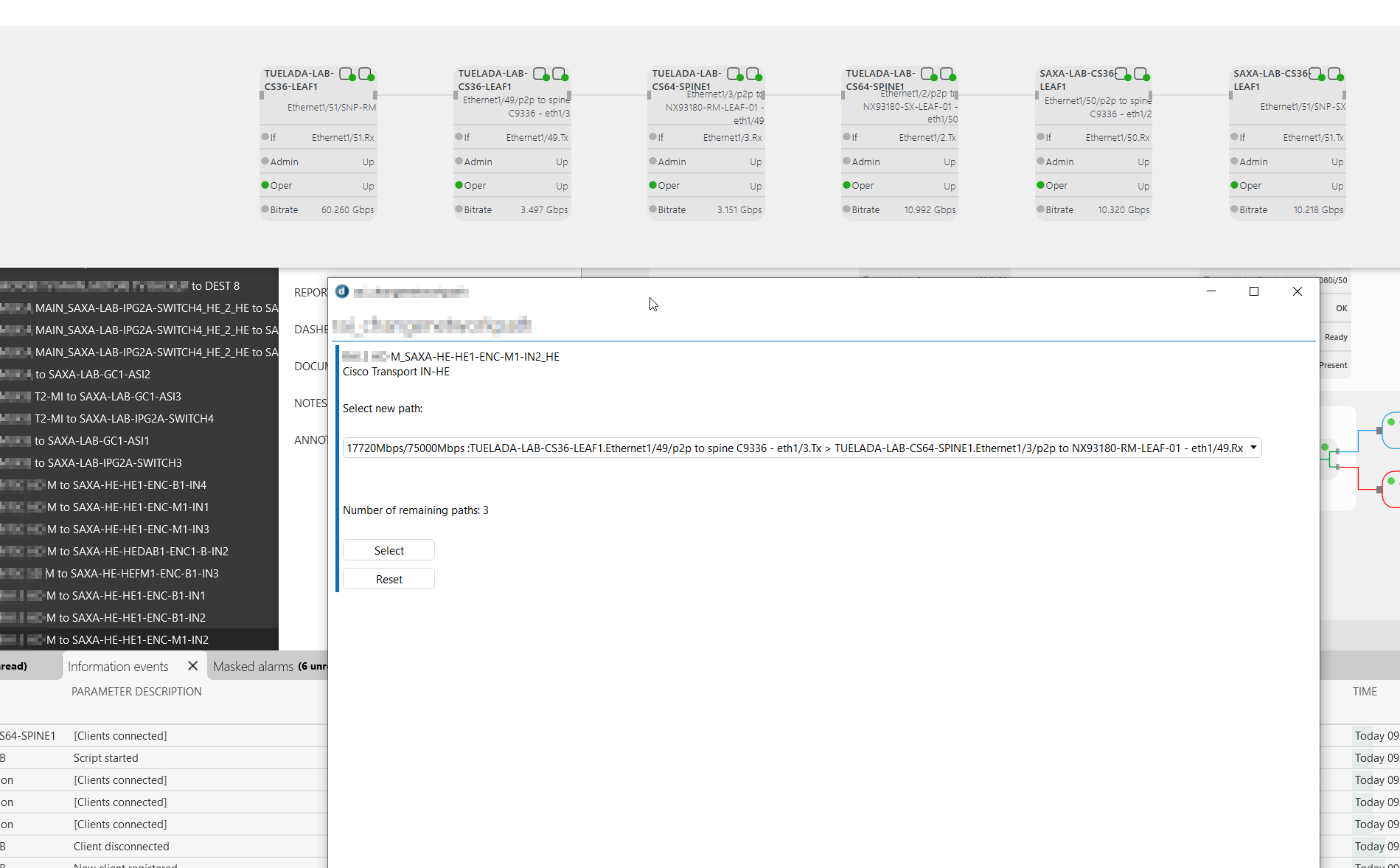This screenshot has width=1400, height=868.
Task: Click PARAMETER DESCRIPTION column header
Action: click(136, 691)
